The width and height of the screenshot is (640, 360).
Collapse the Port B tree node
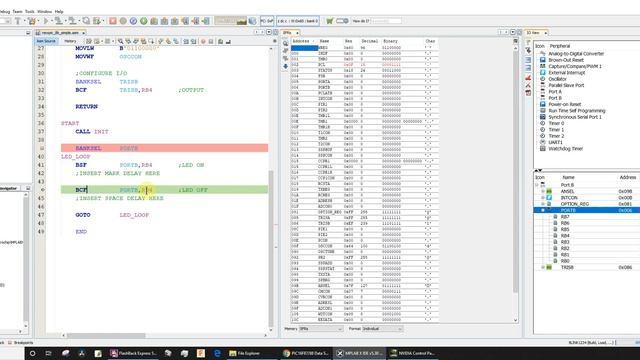click(x=537, y=185)
